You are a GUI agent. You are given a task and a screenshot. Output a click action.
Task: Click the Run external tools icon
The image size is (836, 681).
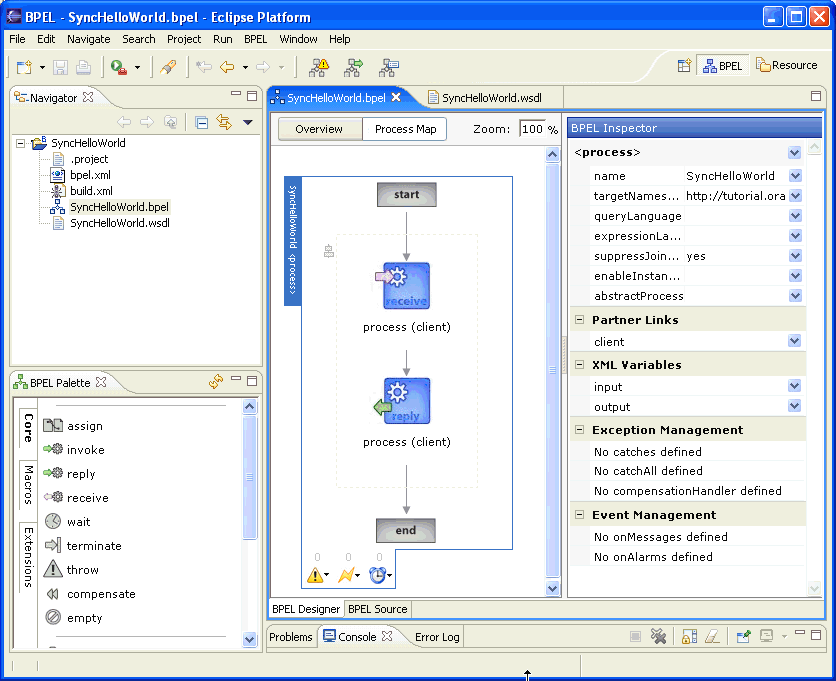118,67
